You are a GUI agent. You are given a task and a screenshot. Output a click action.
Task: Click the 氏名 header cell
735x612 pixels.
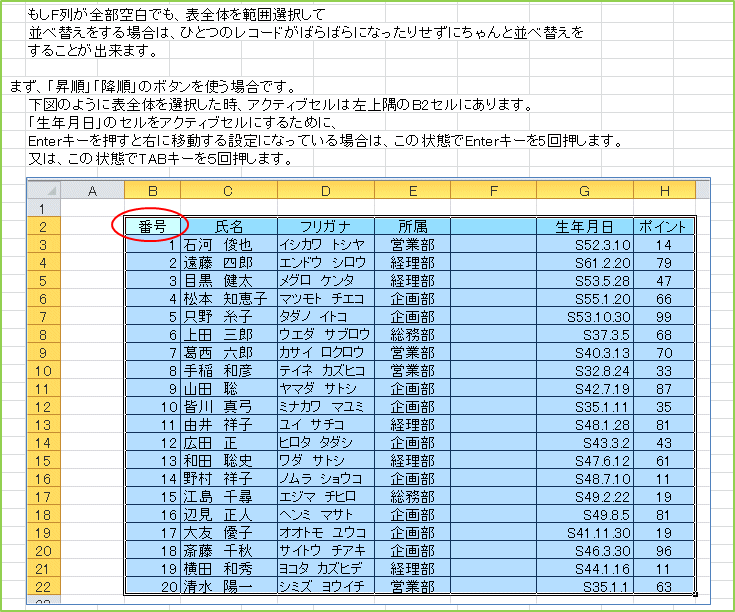tap(229, 226)
